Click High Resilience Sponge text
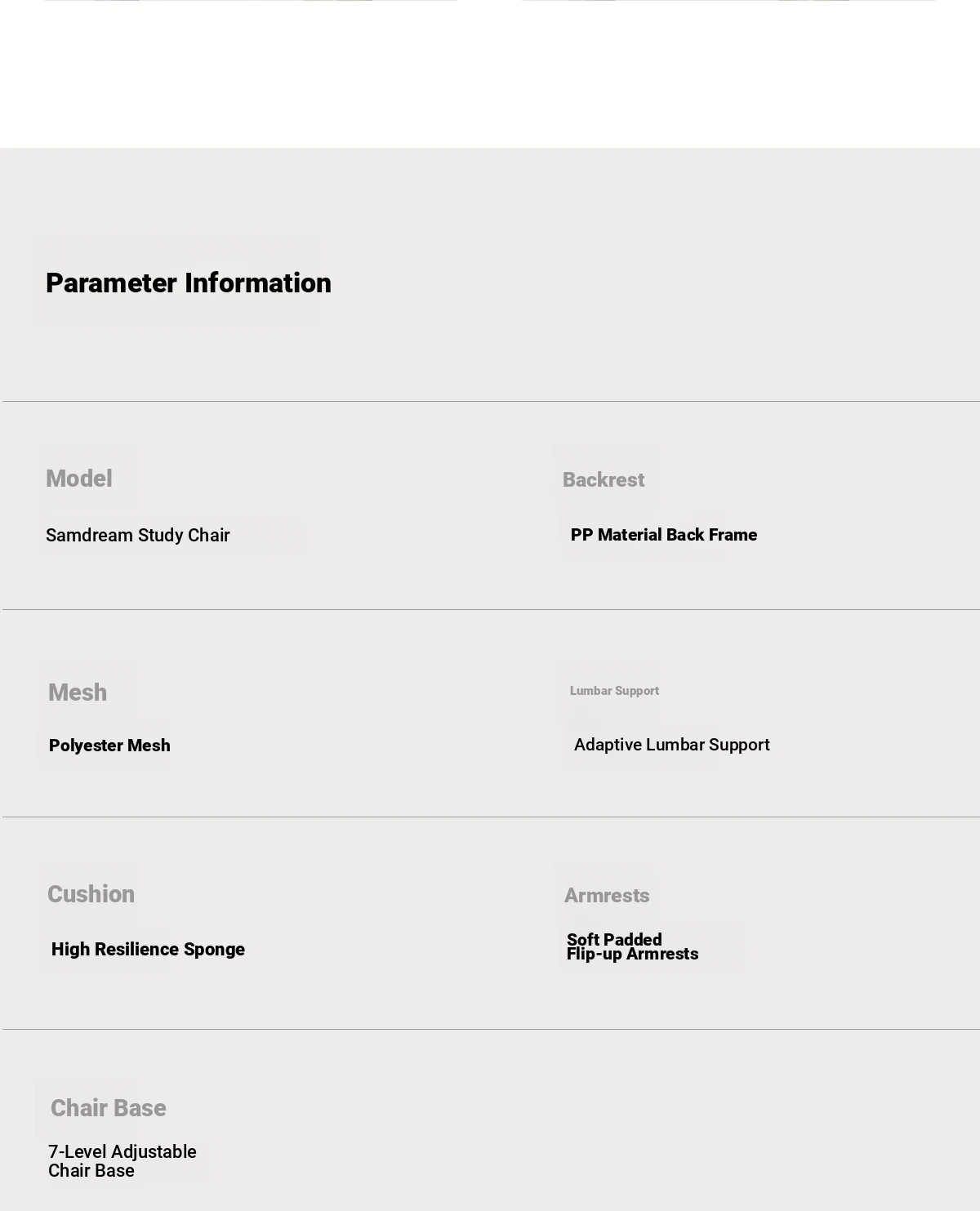The height and width of the screenshot is (1211, 980). (x=148, y=950)
